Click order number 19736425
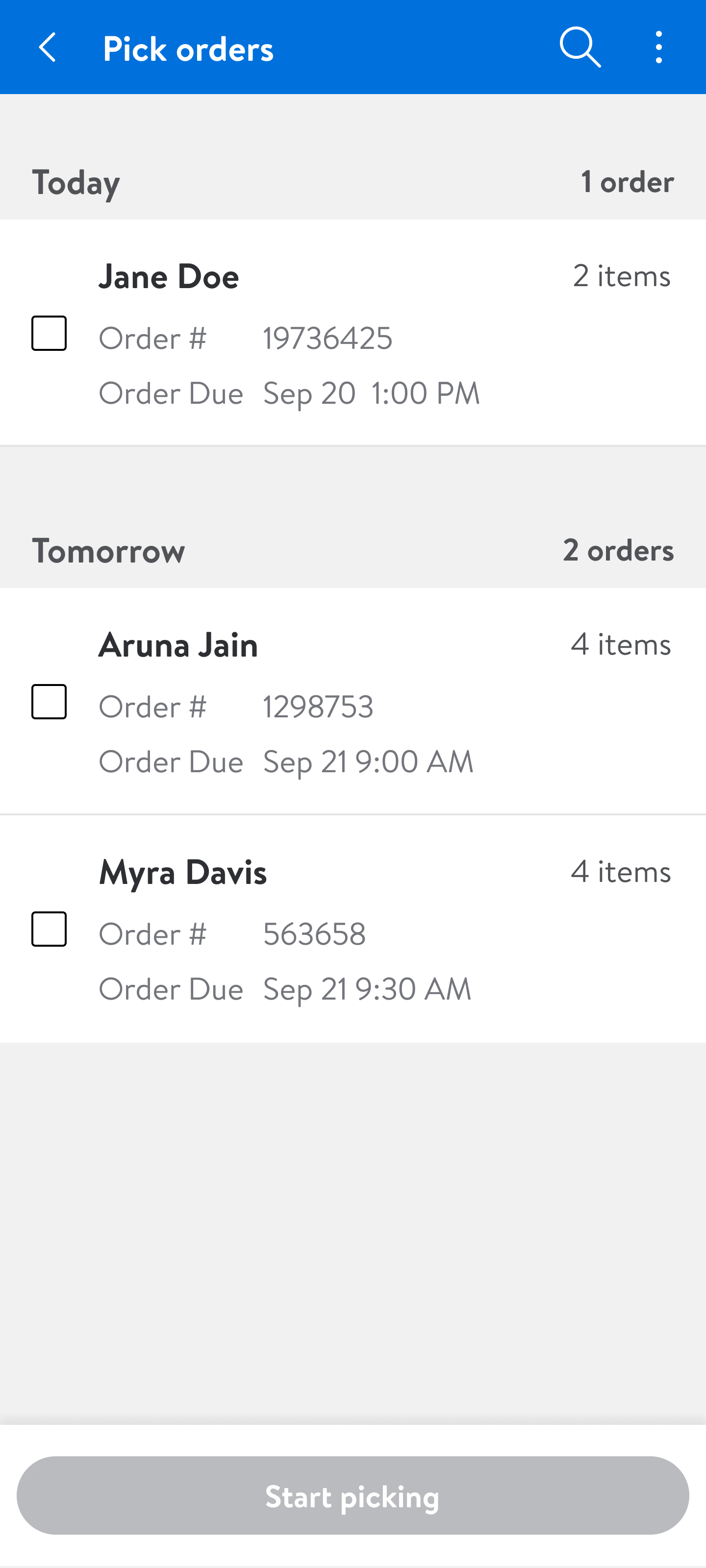Viewport: 706px width, 1568px height. tap(328, 338)
